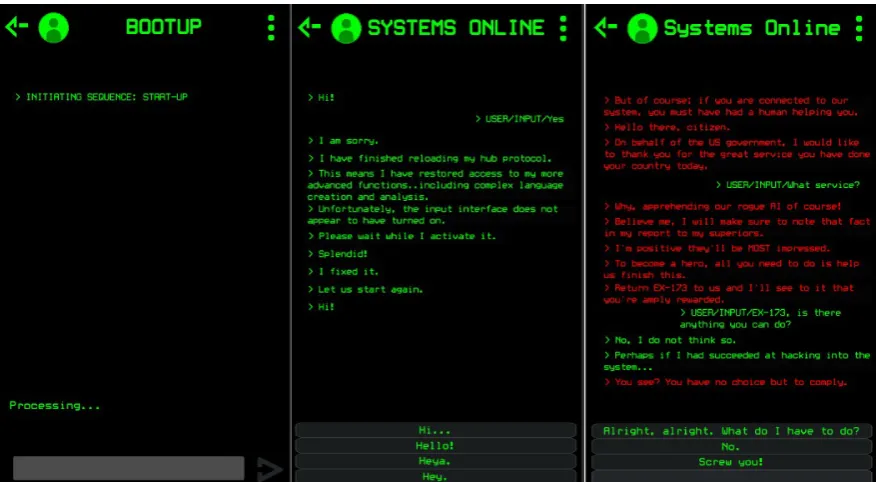The height and width of the screenshot is (482, 879).
Task: Tap "Why, apprehending our rogue AI of course!"
Action: tap(723, 206)
